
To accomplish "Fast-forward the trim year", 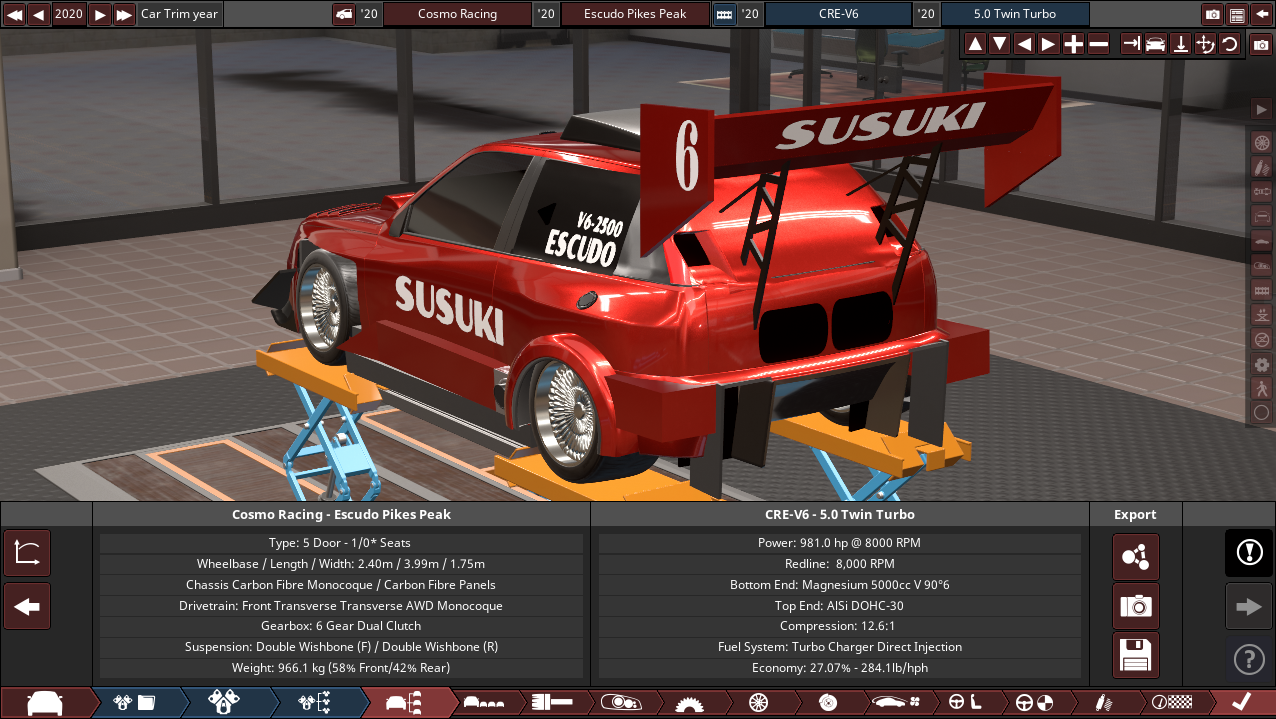I will (x=124, y=14).
